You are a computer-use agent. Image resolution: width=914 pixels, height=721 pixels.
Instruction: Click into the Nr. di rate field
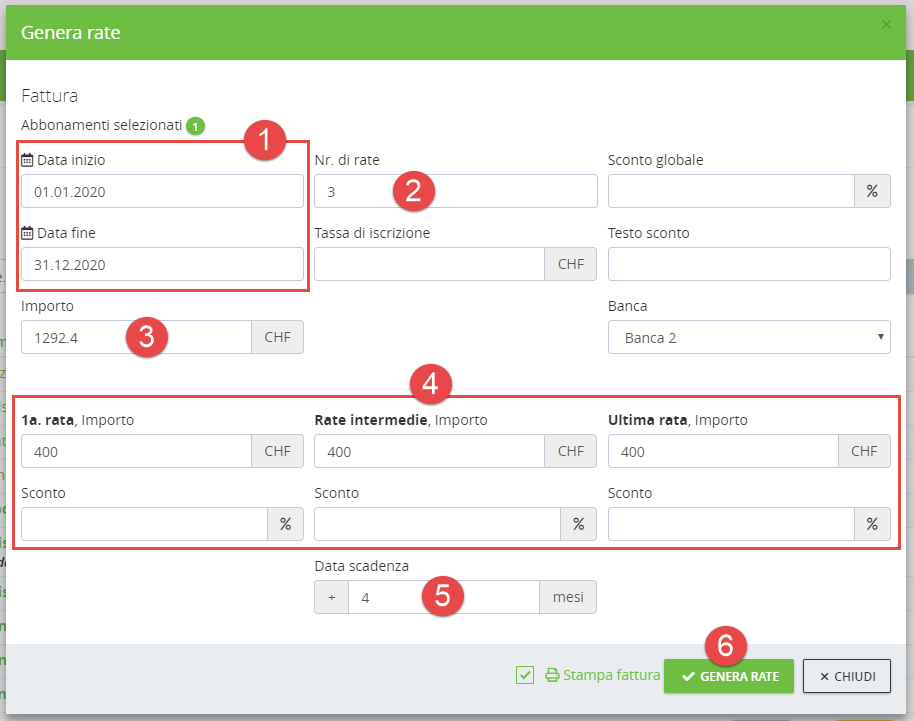tap(455, 192)
